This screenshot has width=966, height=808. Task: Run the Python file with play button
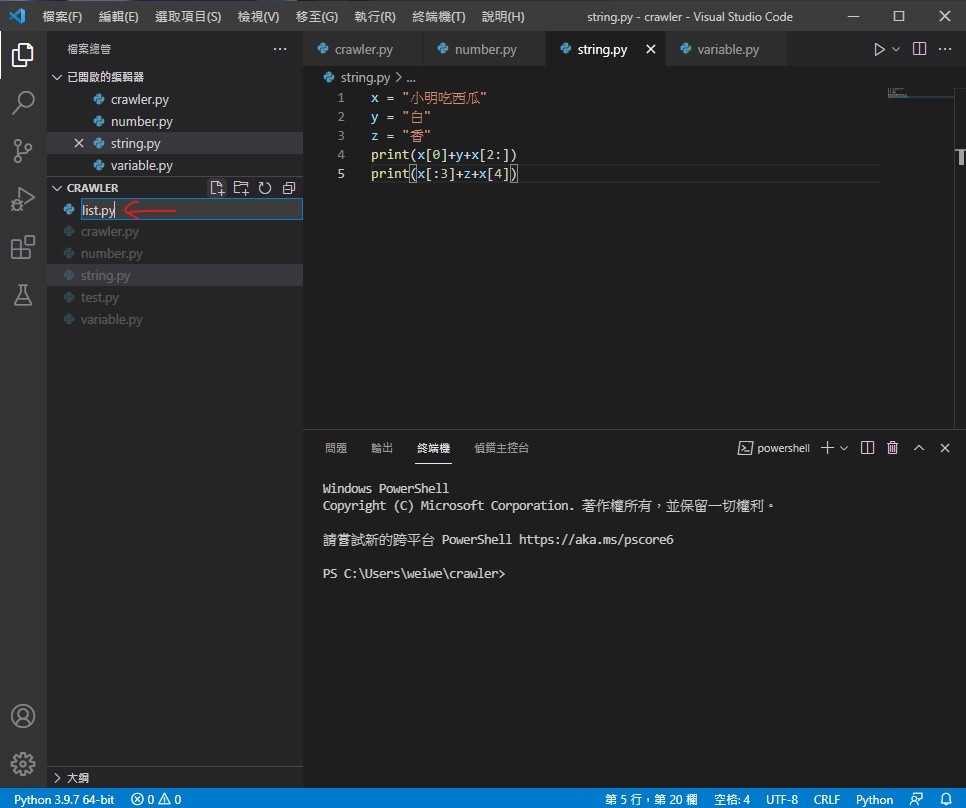(879, 49)
